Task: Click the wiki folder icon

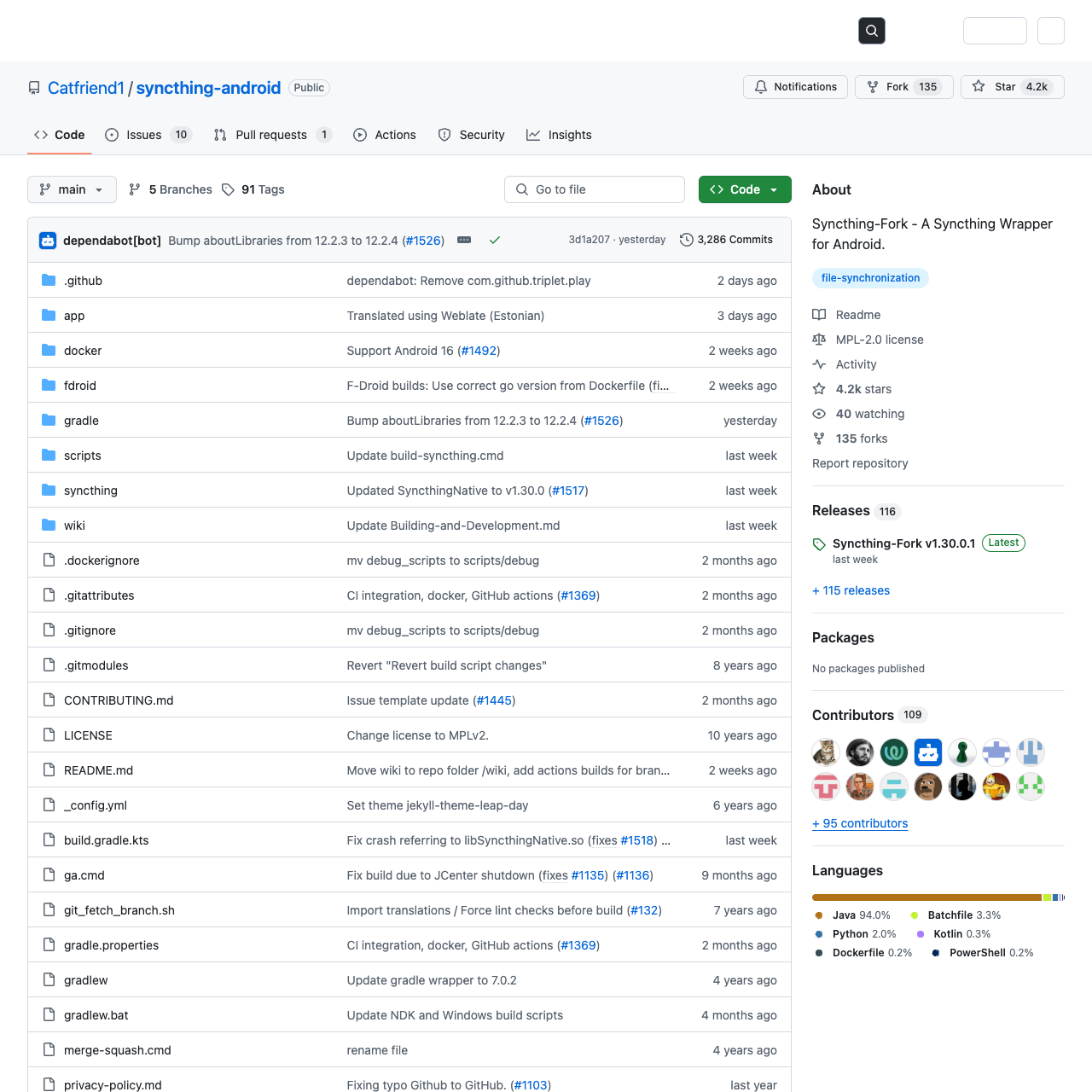Action: [49, 525]
